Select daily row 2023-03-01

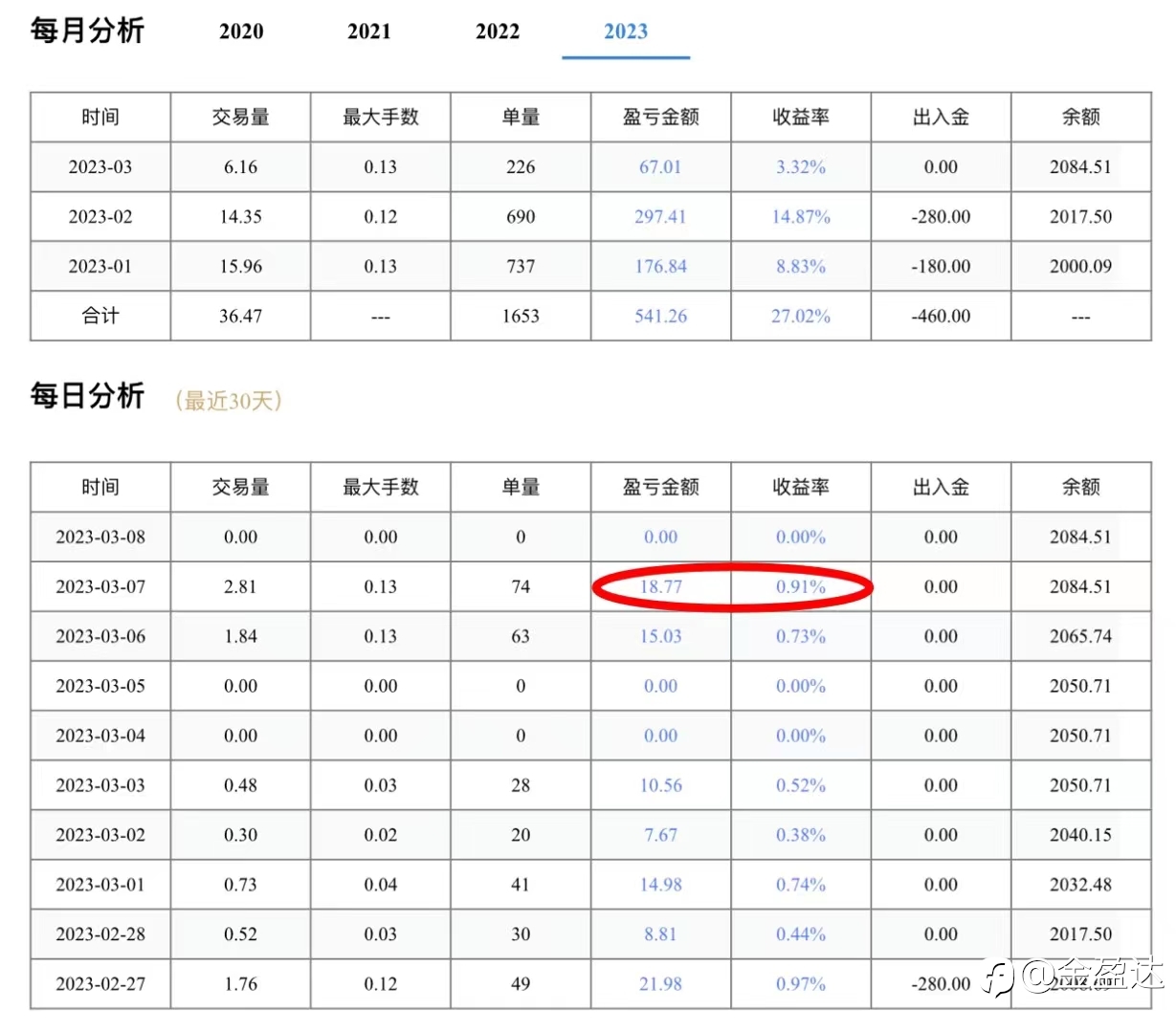pyautogui.click(x=590, y=886)
